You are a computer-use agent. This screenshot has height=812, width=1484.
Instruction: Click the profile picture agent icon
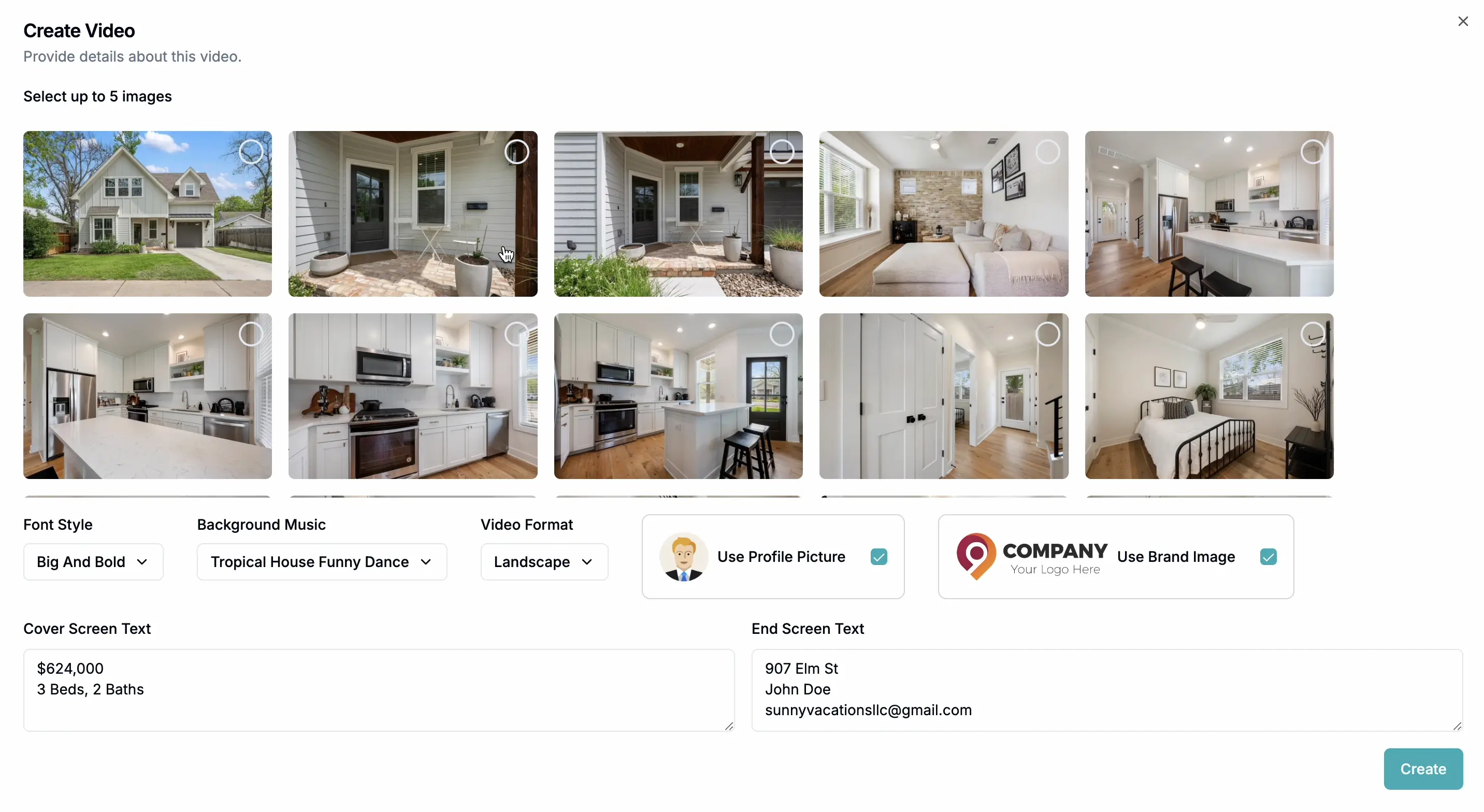(x=684, y=556)
